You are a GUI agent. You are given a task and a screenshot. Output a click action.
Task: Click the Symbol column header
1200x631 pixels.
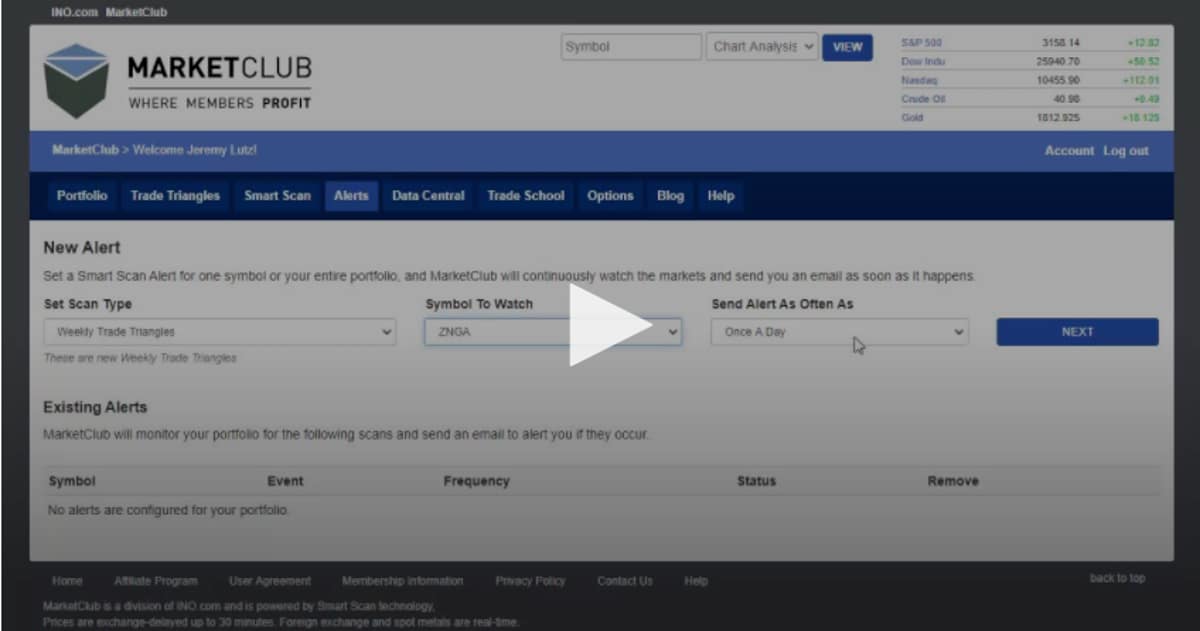pyautogui.click(x=72, y=481)
